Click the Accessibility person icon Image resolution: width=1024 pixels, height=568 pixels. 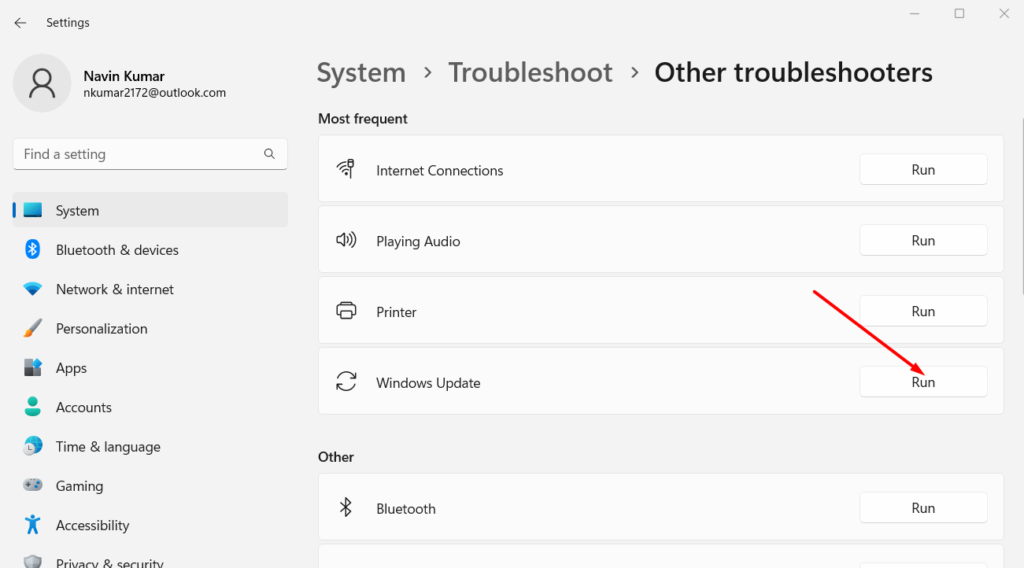click(x=33, y=525)
